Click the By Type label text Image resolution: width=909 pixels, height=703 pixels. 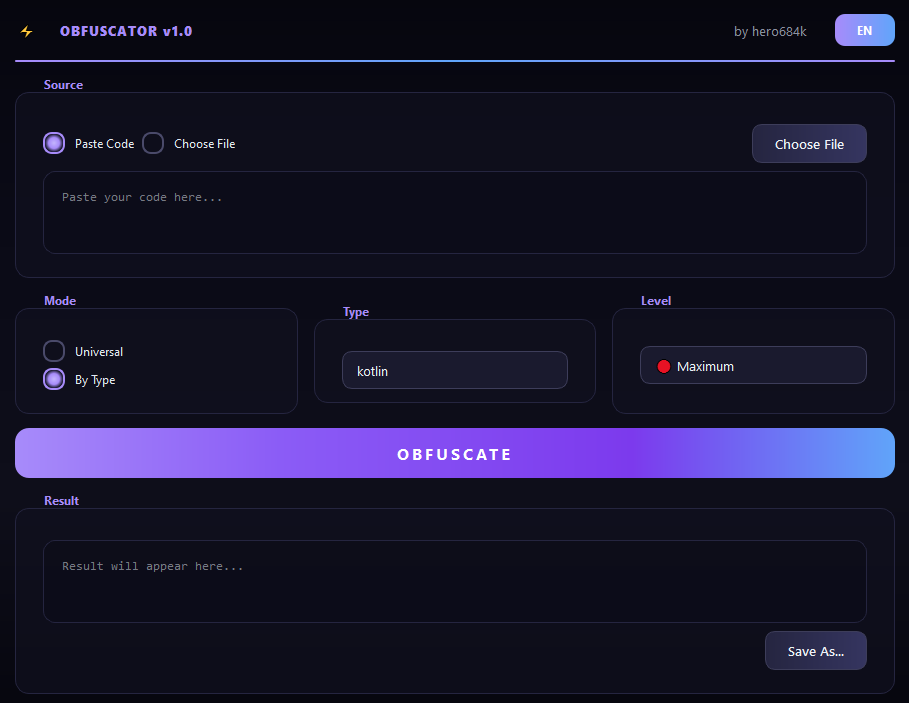(95, 380)
